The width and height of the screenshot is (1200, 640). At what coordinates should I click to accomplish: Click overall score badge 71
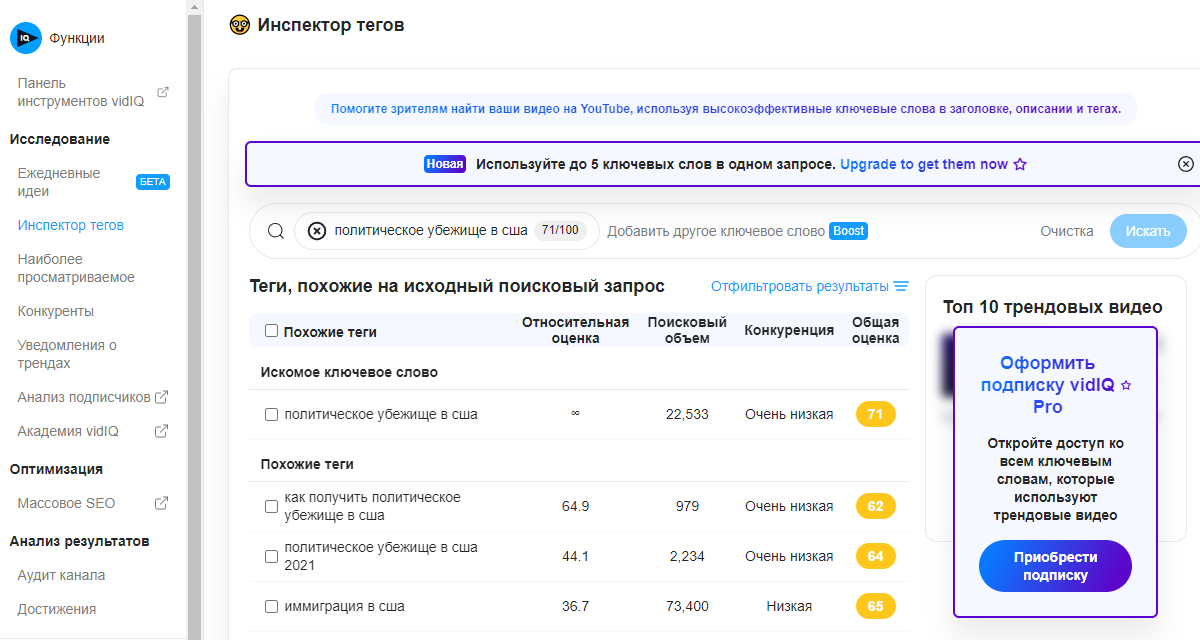(875, 414)
